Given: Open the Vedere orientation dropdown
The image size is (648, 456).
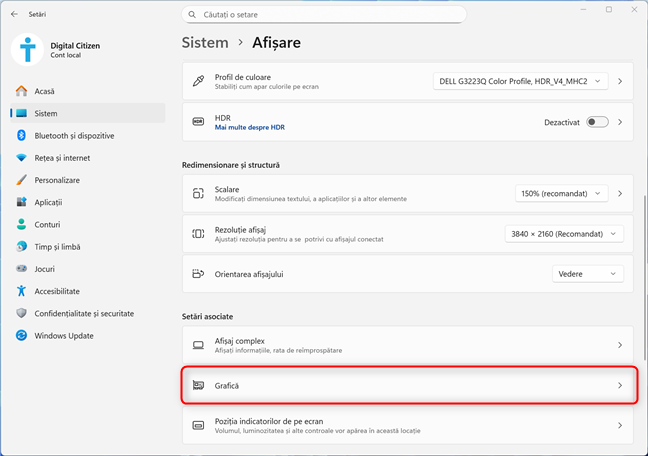Looking at the screenshot, I should tap(587, 273).
